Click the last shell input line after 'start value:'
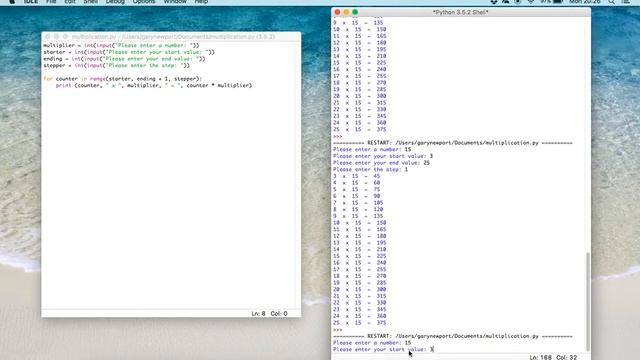 tap(383, 349)
